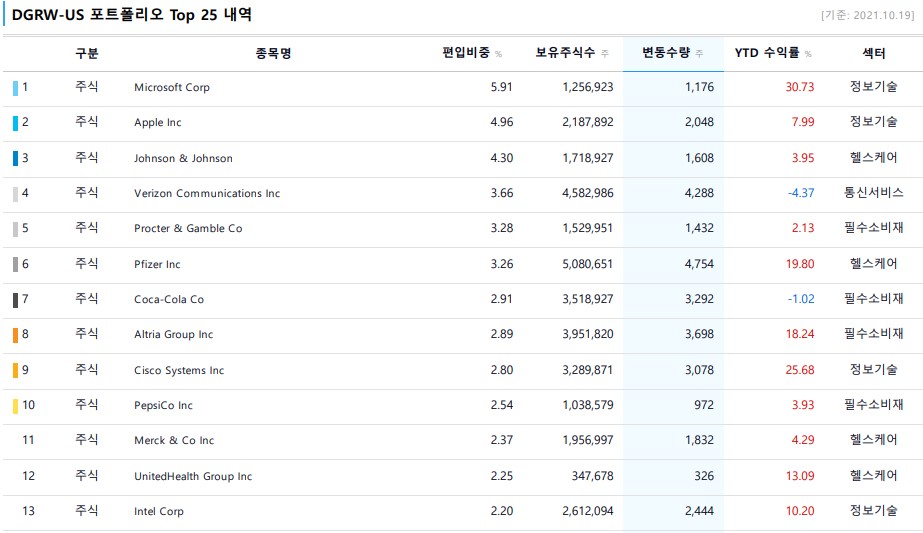The width and height of the screenshot is (923, 533).
Task: Select Verizon's share count 4,582,986
Action: [x=587, y=193]
